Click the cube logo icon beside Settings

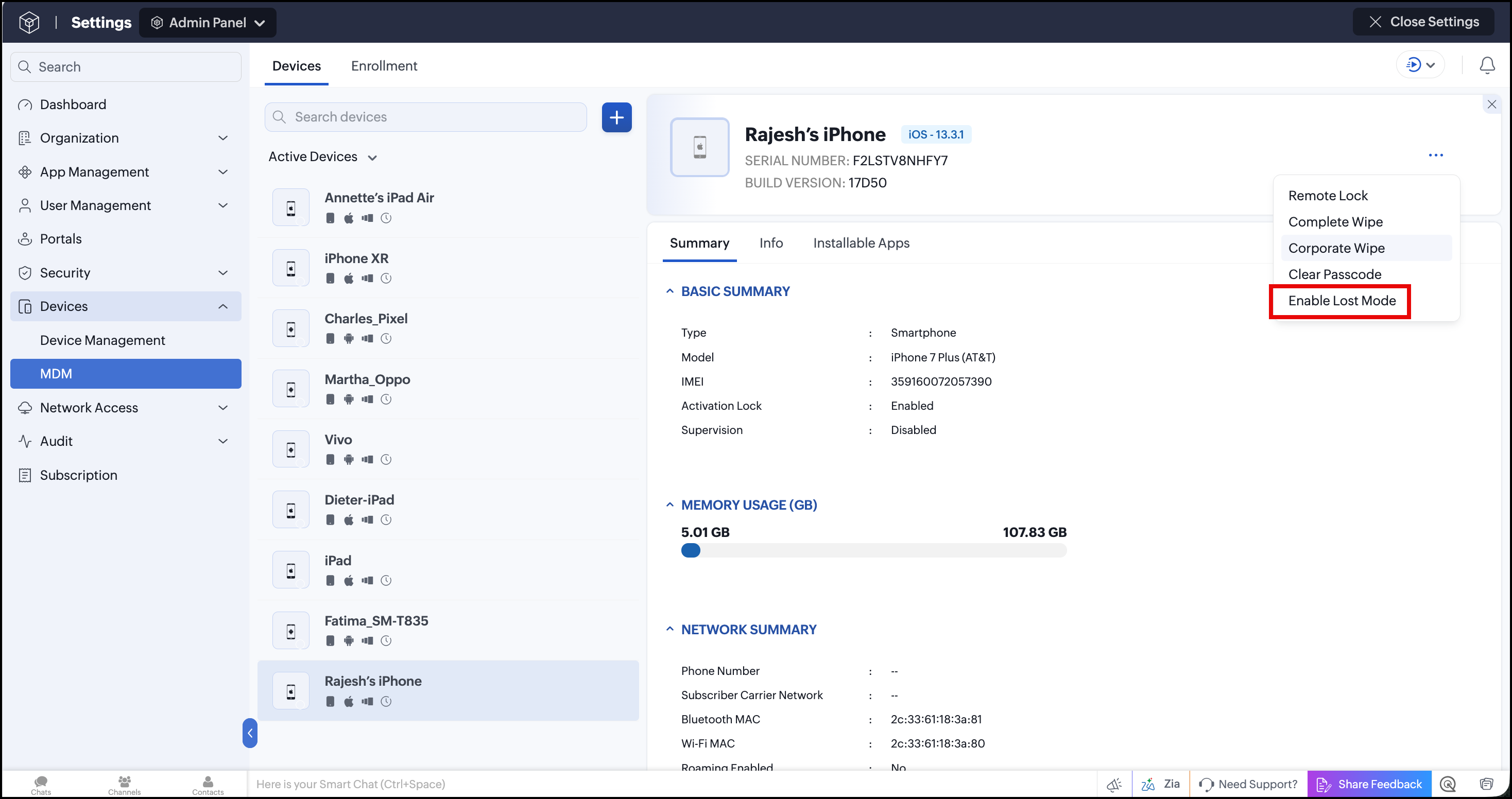click(x=29, y=22)
